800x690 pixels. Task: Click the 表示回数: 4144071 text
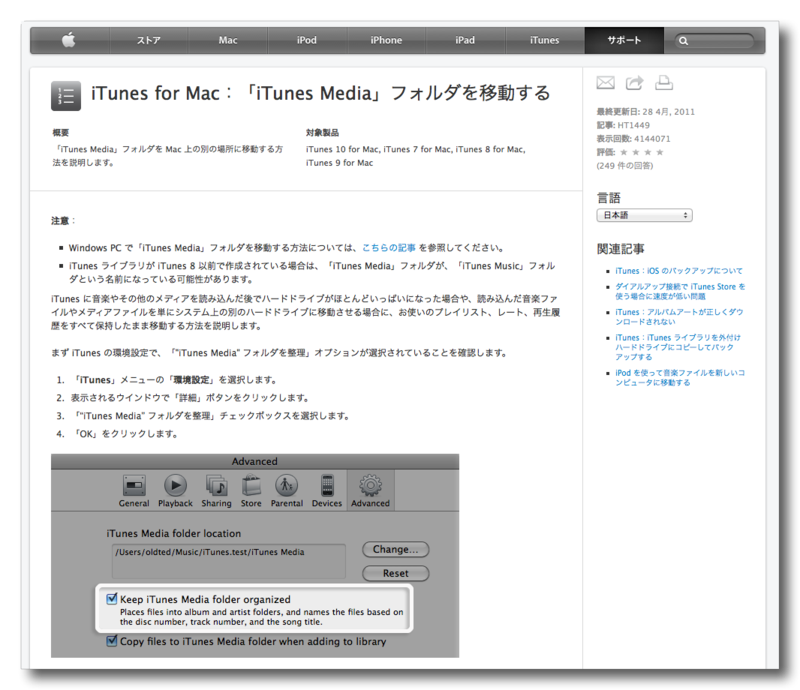633,139
